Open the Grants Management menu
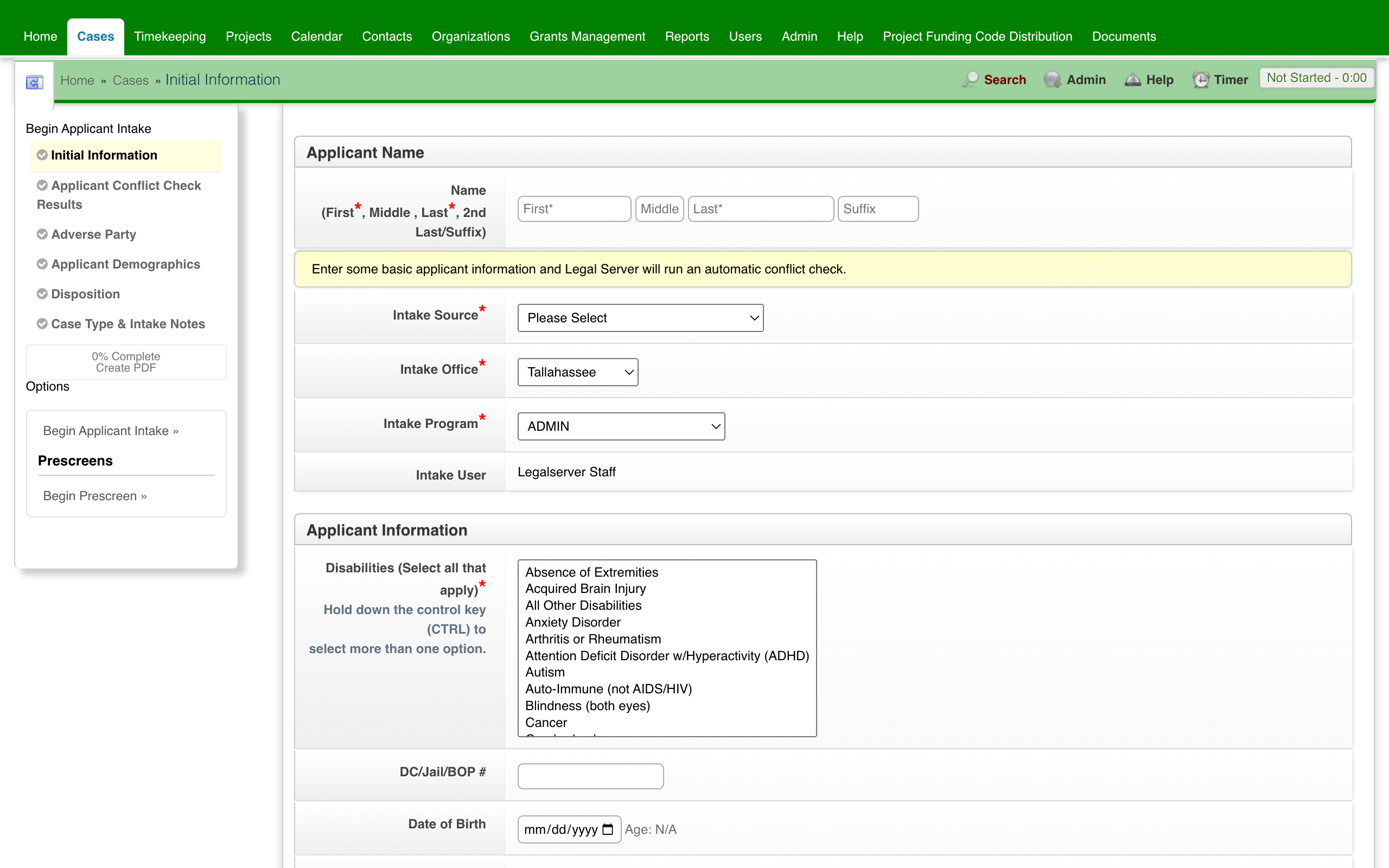This screenshot has width=1389, height=868. click(587, 36)
